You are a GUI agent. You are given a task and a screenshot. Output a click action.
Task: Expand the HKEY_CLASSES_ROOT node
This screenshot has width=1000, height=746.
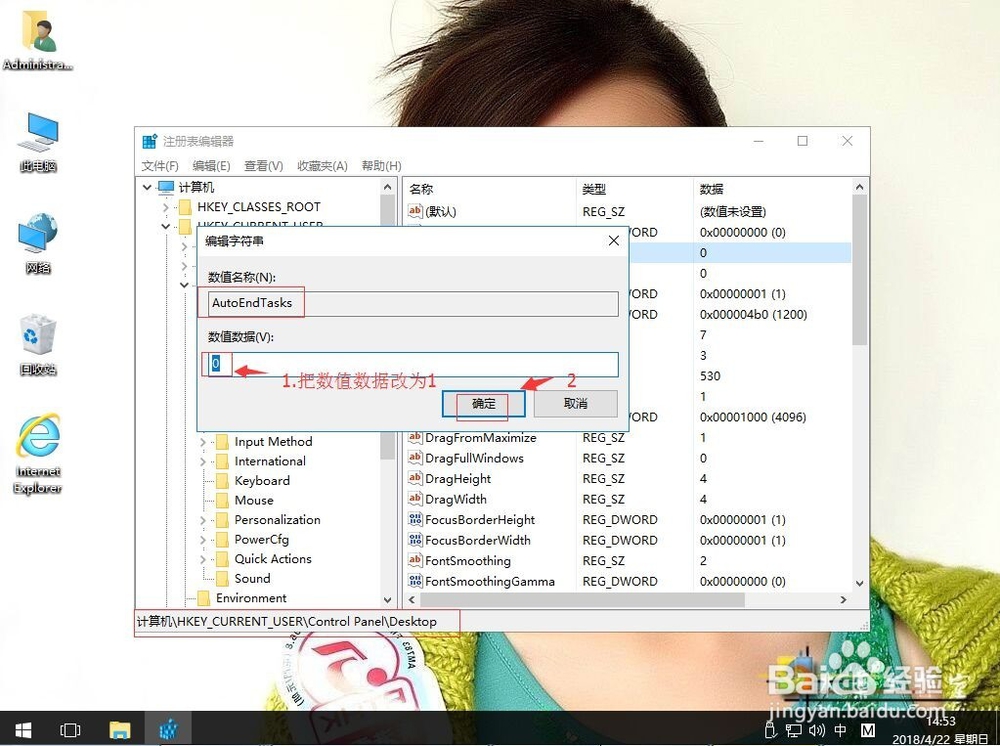tap(166, 207)
